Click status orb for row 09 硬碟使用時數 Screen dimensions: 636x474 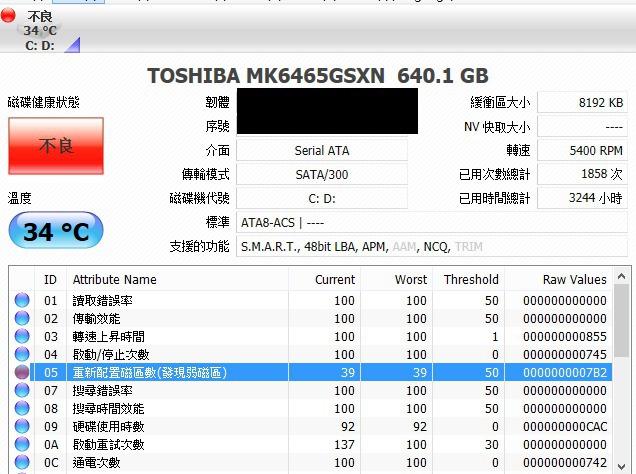22,426
